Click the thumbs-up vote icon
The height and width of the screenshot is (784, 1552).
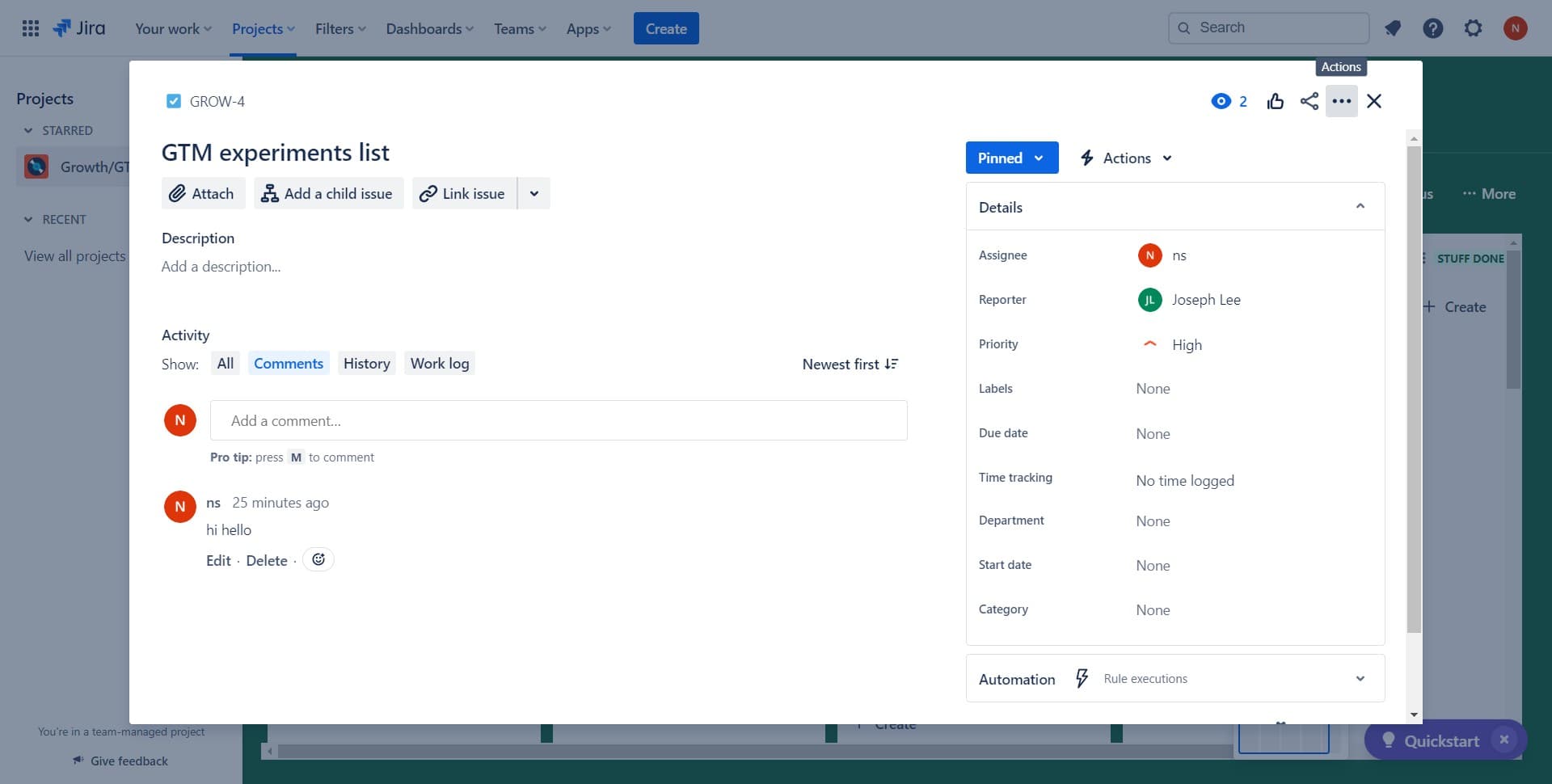coord(1275,101)
